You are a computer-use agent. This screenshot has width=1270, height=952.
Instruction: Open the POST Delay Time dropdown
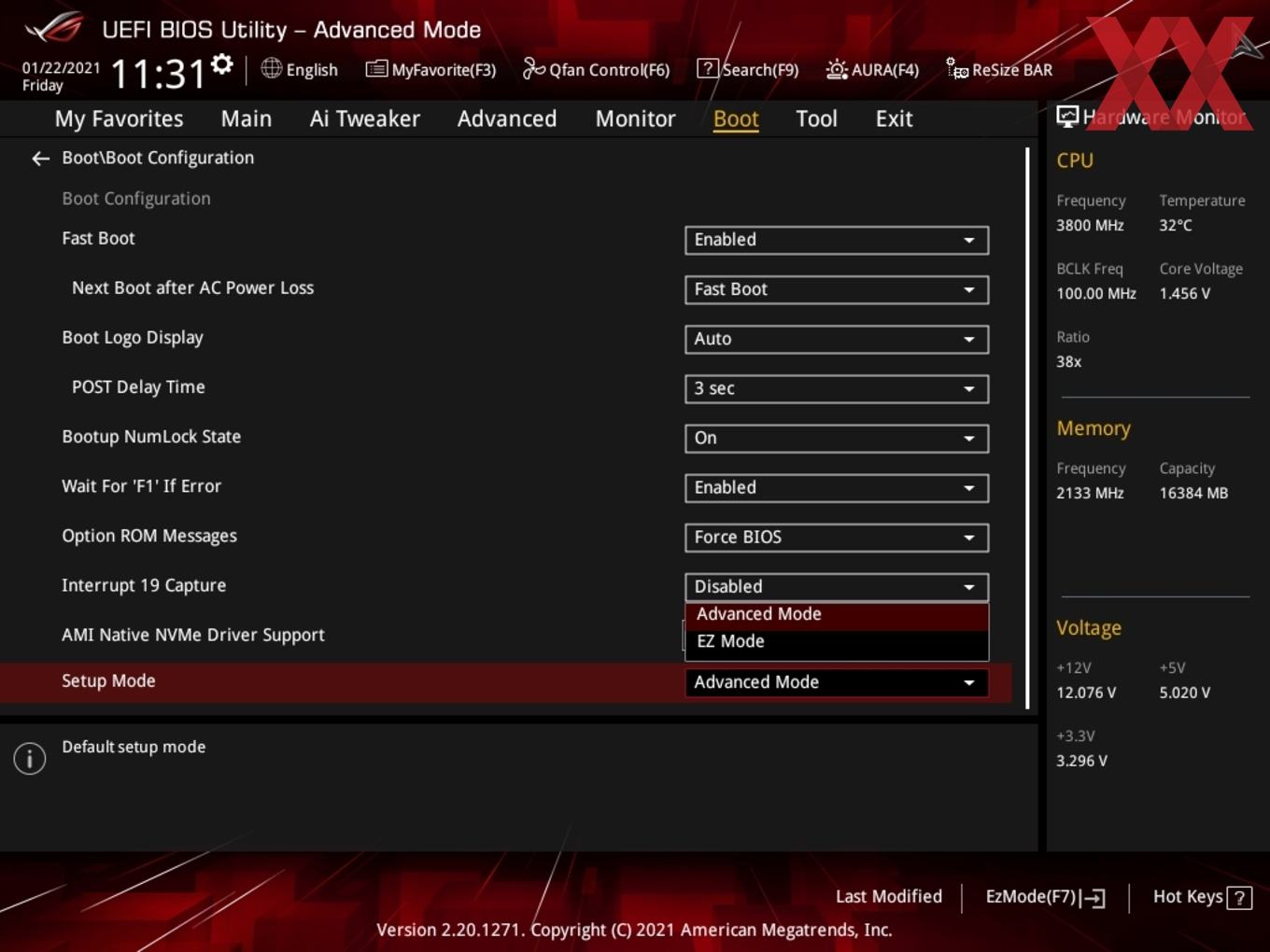click(x=837, y=388)
